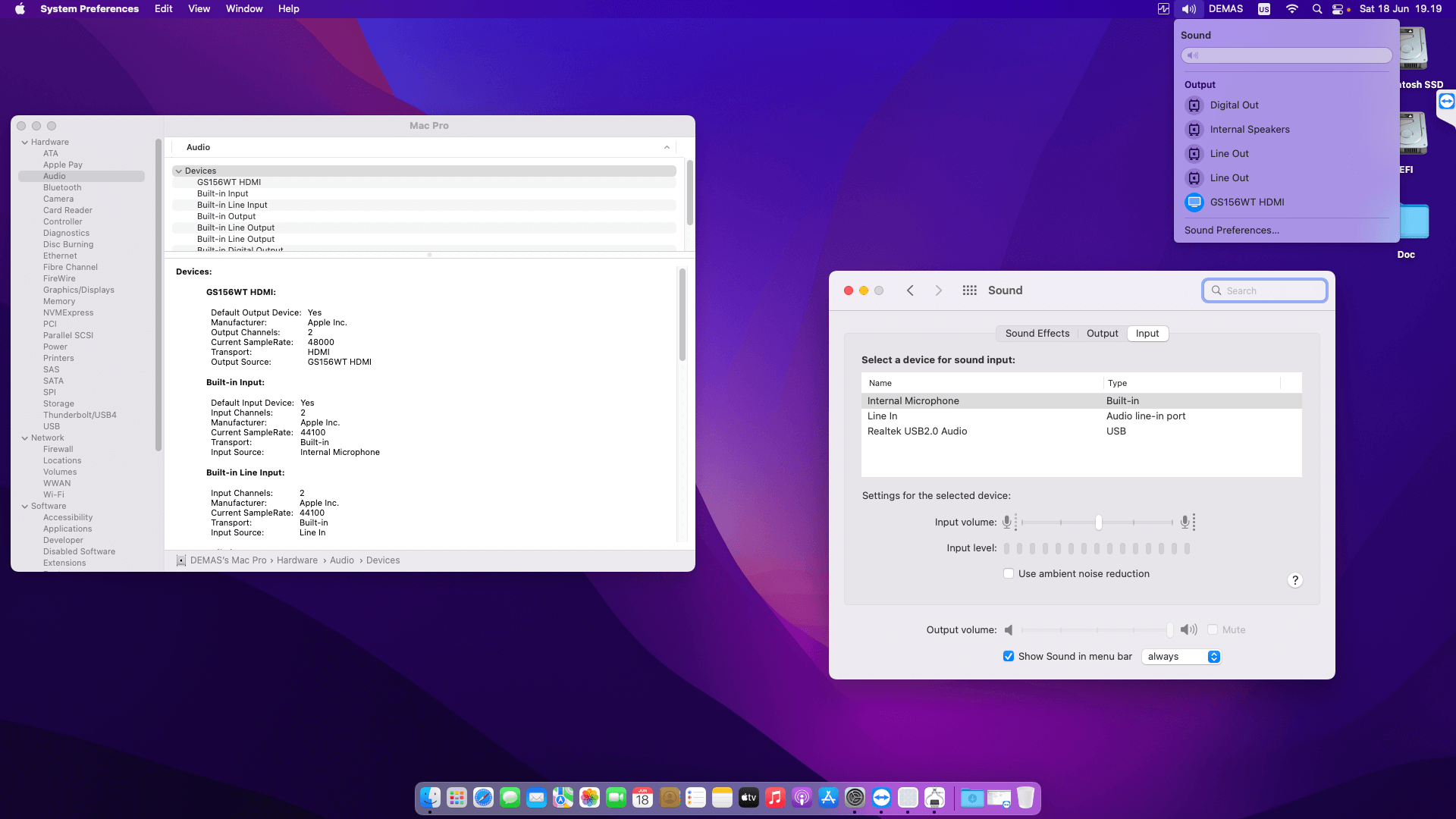Collapse the Devices disclosure triangle
The height and width of the screenshot is (819, 1456).
[x=179, y=171]
